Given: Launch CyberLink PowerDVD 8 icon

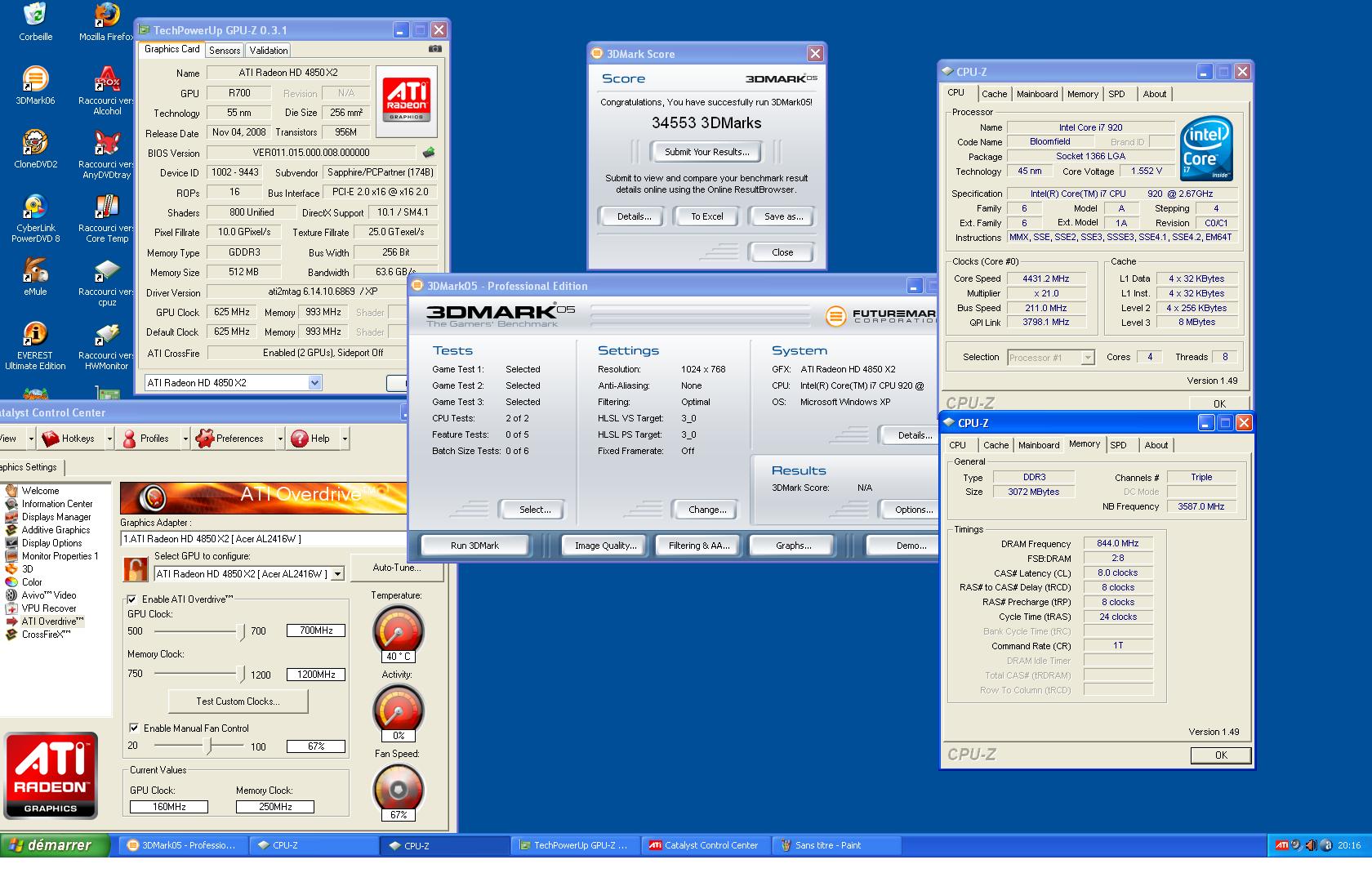Looking at the screenshot, I should (x=35, y=207).
